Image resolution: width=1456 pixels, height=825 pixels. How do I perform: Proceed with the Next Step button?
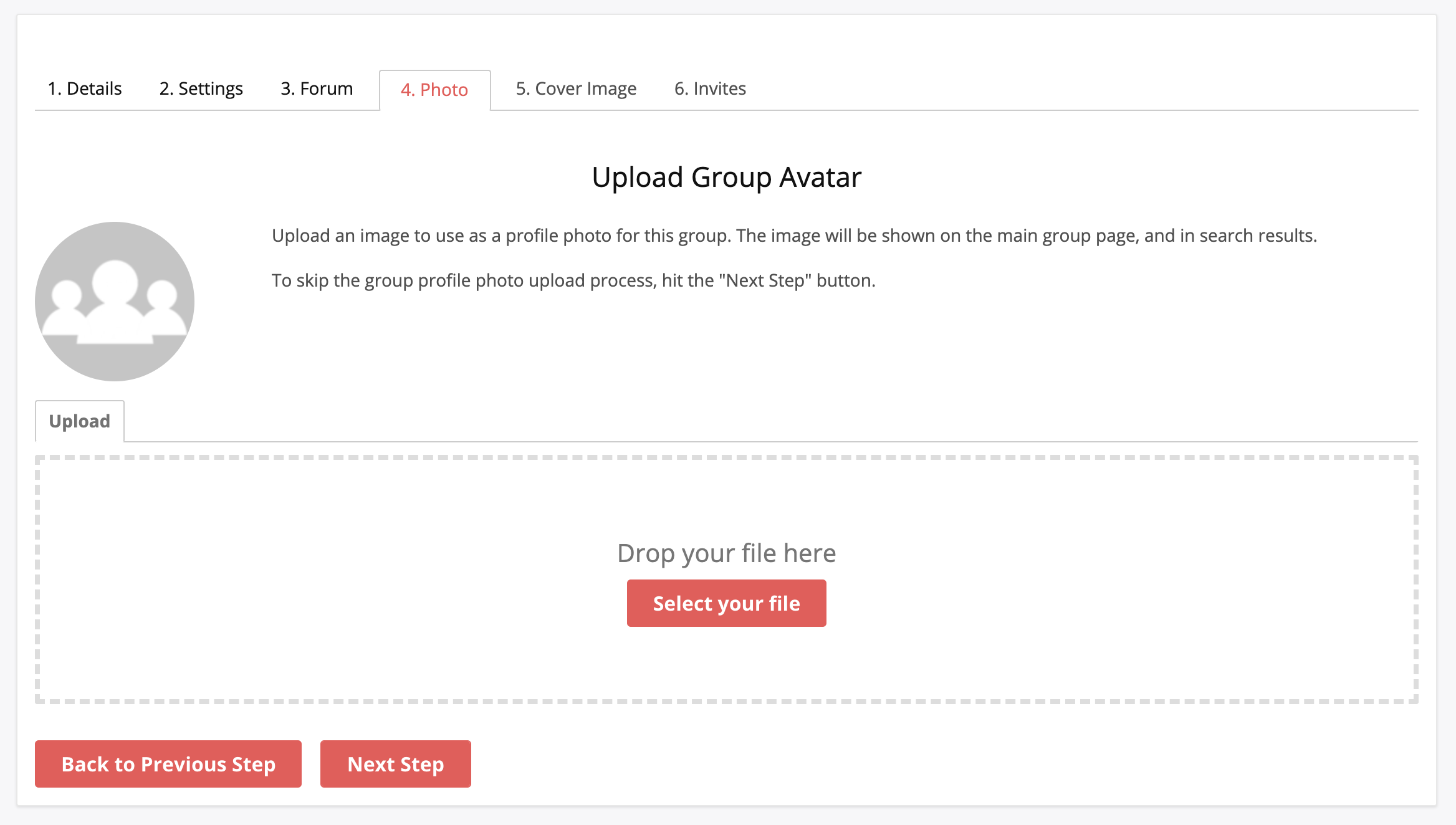[396, 764]
